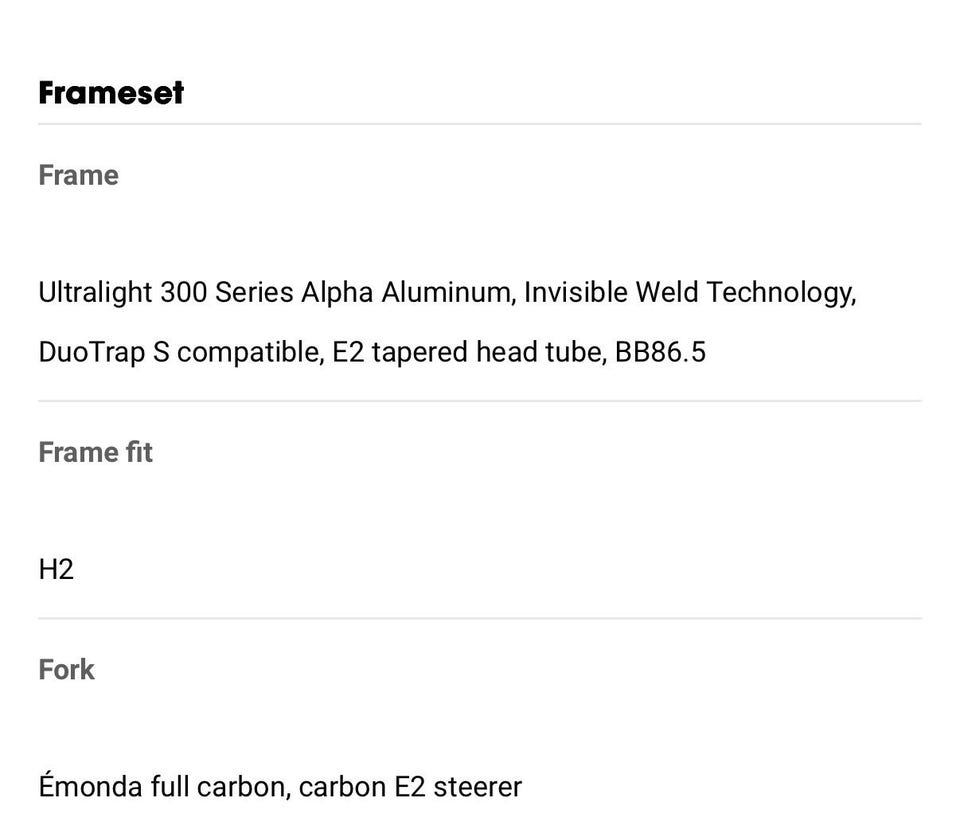Image resolution: width=960 pixels, height=837 pixels.
Task: Click the word compatible in frame description
Action: pos(250,354)
